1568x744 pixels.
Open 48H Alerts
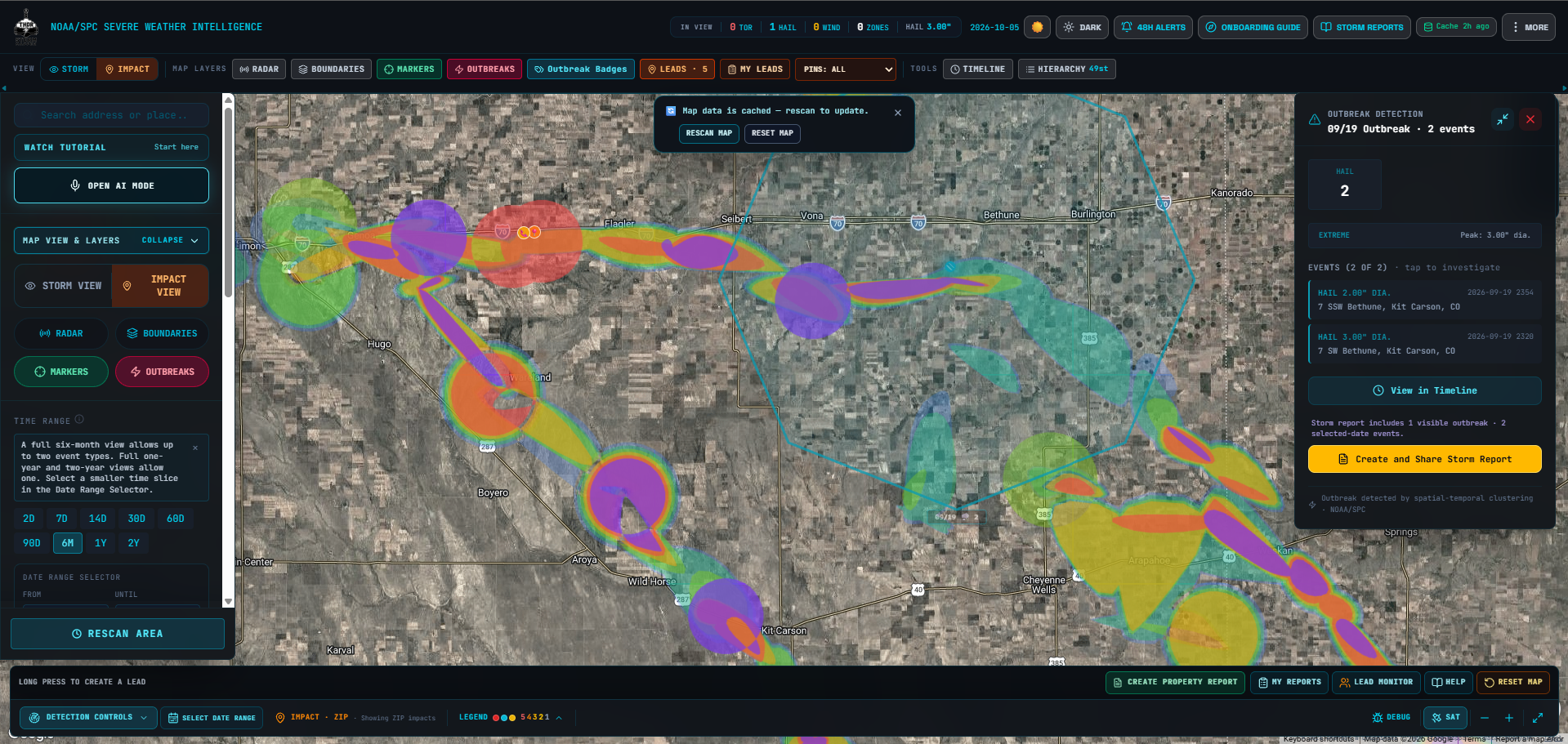1153,27
